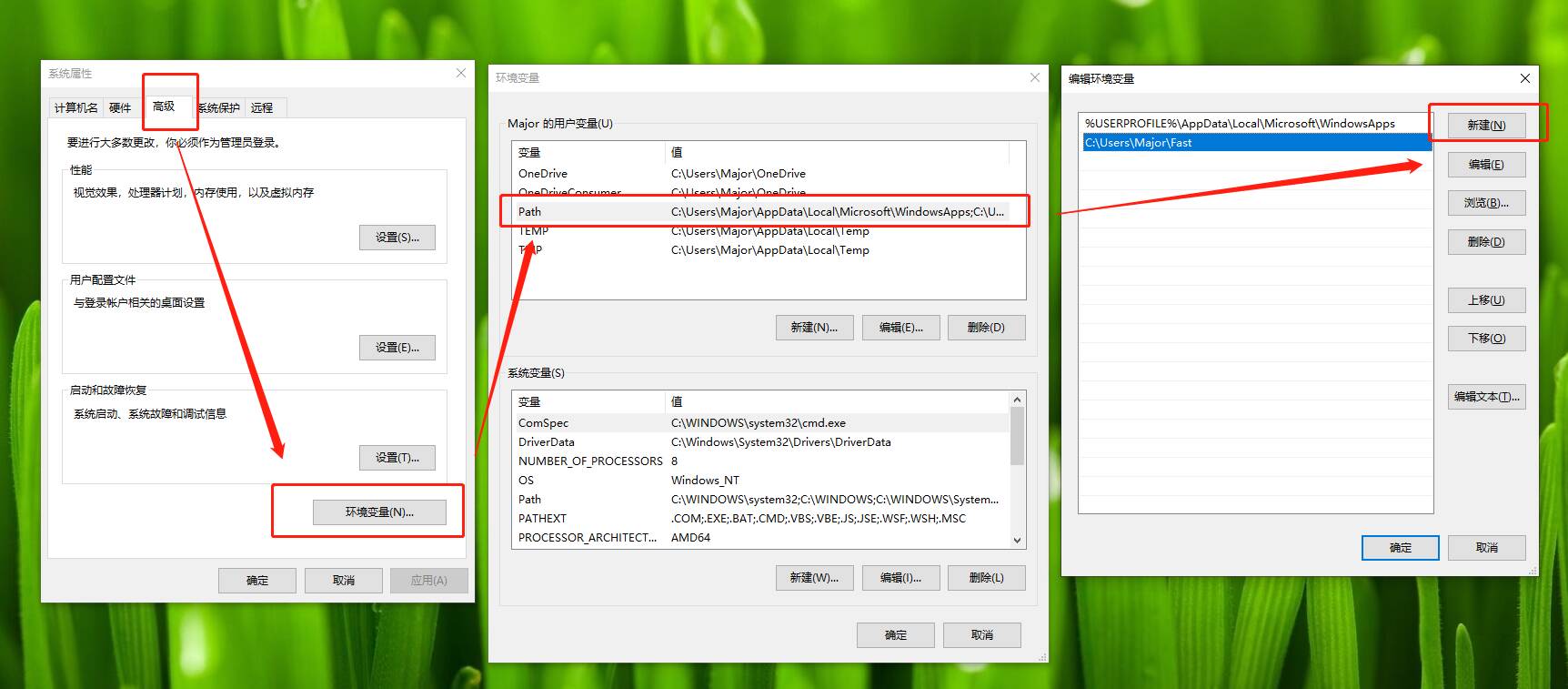Click 新建(N) in the edit variable dialog

[x=1486, y=126]
